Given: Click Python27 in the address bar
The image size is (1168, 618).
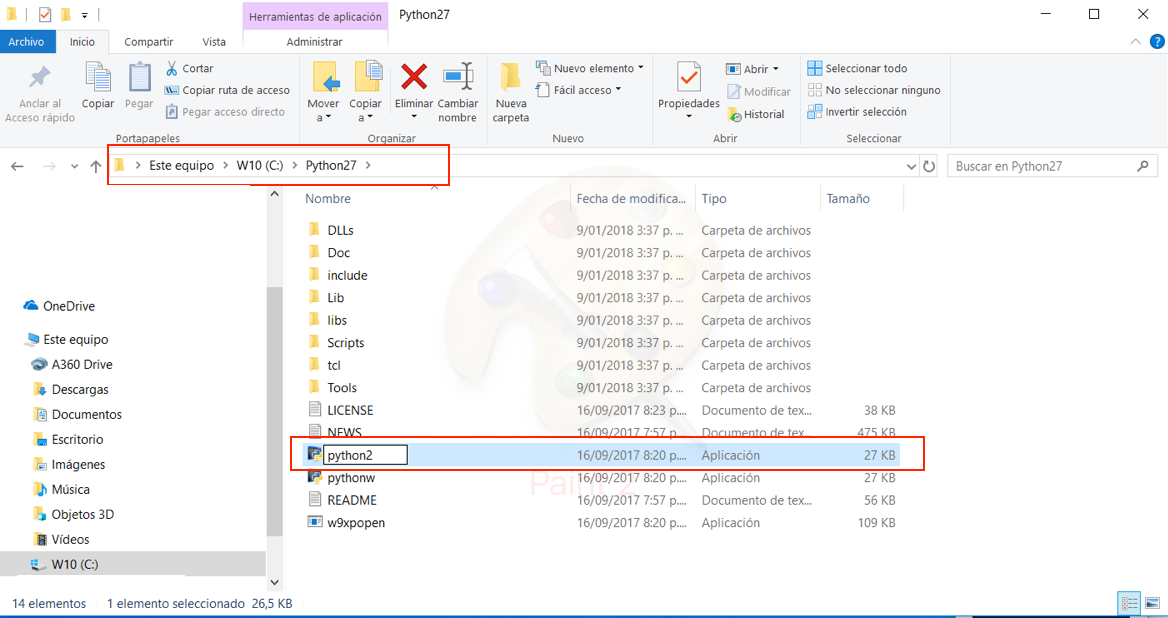Looking at the screenshot, I should (331, 165).
